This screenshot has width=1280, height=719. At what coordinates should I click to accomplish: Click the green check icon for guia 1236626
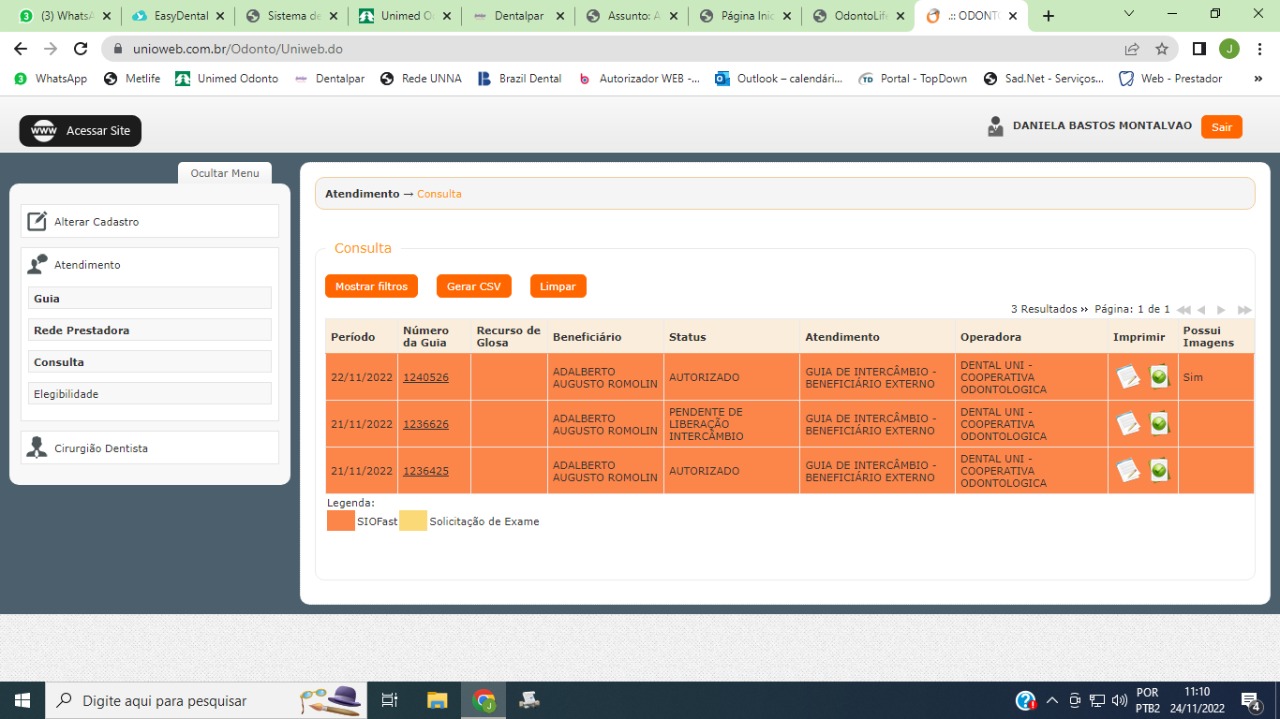pyautogui.click(x=1159, y=424)
